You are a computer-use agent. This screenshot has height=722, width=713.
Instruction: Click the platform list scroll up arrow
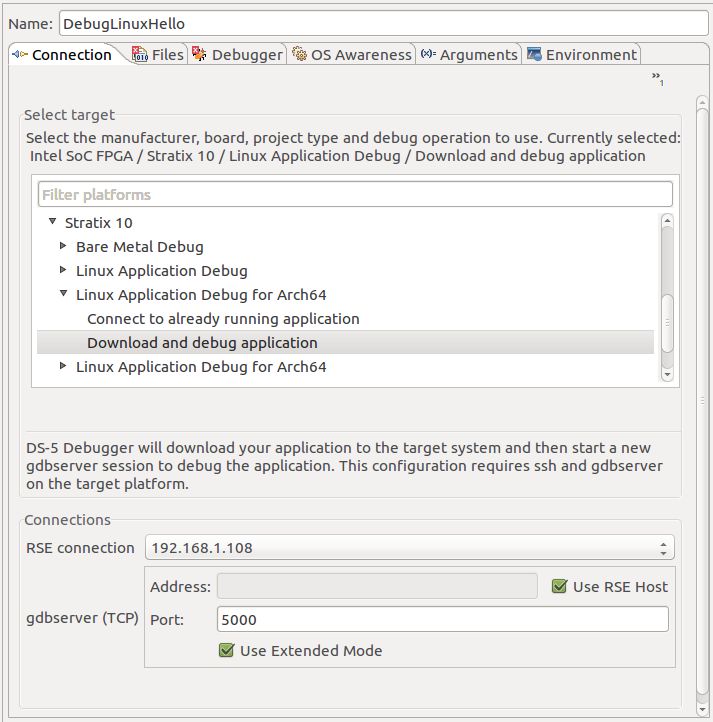click(667, 220)
